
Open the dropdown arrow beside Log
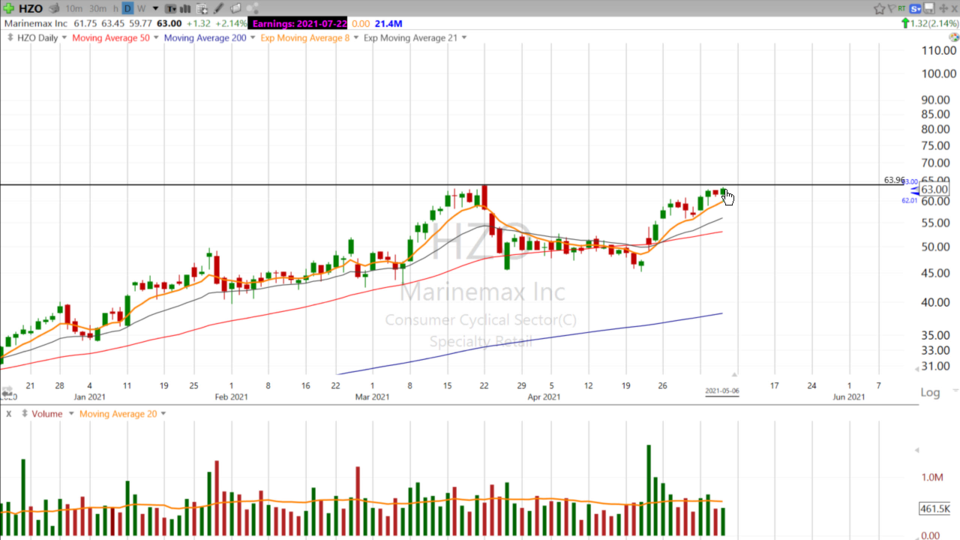tap(954, 391)
